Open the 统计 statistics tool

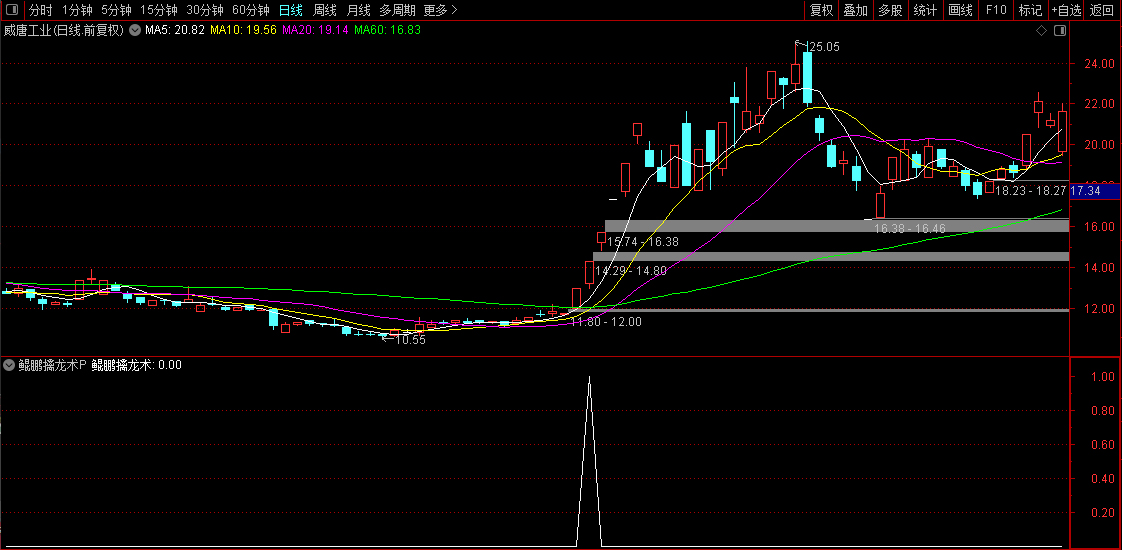pyautogui.click(x=925, y=10)
